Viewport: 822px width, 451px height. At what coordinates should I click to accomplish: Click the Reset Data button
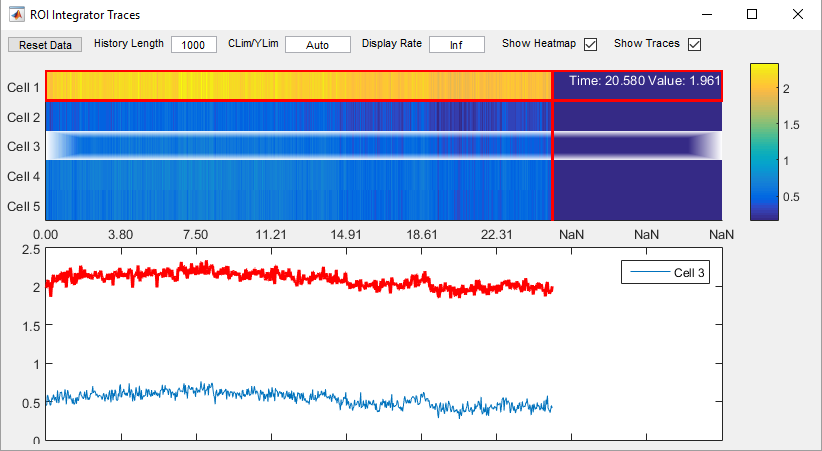46,45
